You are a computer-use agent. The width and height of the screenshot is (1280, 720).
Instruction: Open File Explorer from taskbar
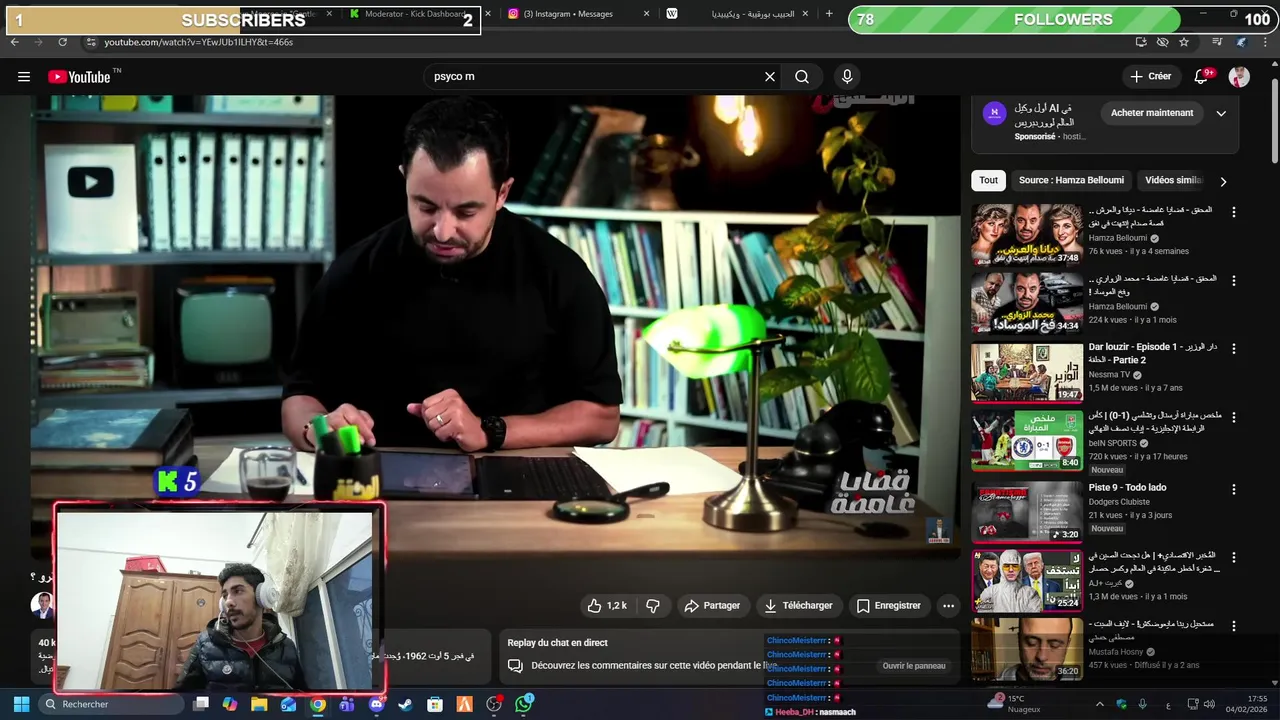259,704
